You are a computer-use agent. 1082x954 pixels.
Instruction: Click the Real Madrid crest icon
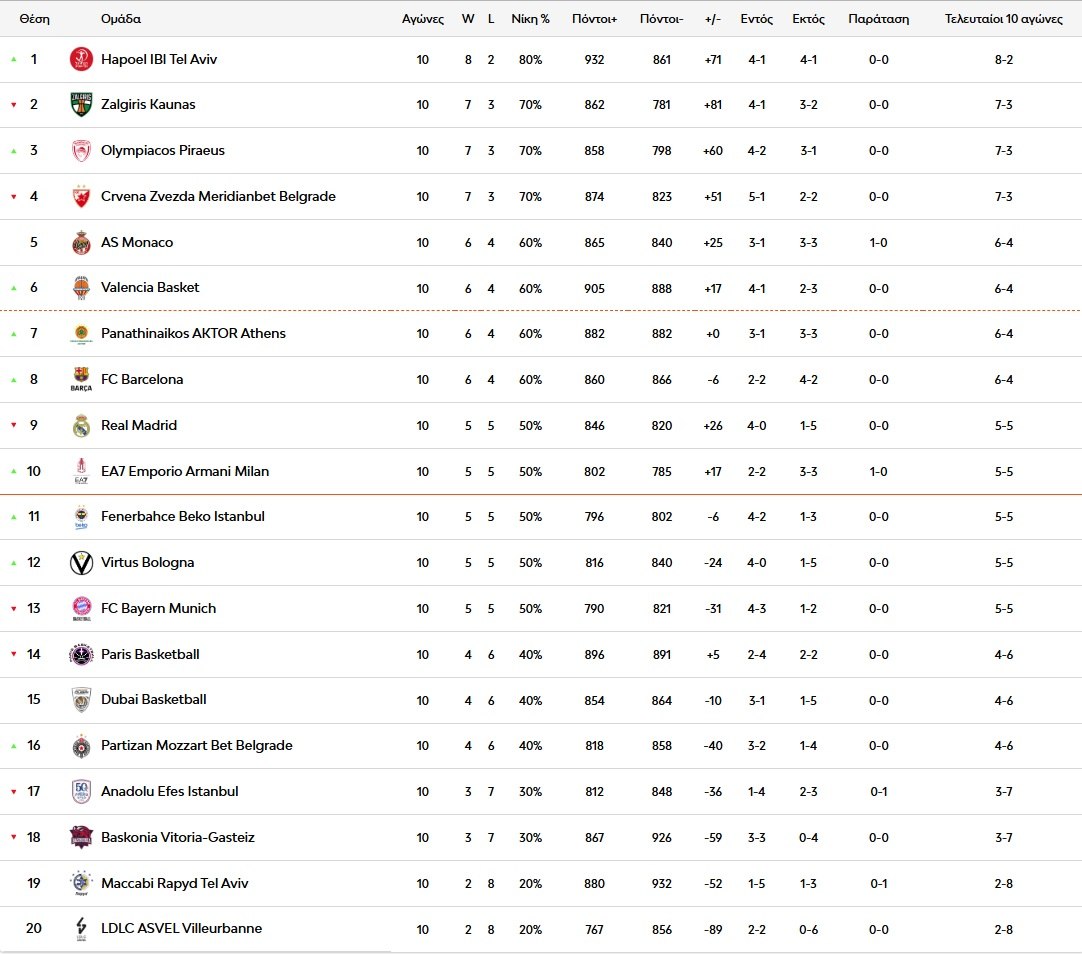(x=81, y=426)
